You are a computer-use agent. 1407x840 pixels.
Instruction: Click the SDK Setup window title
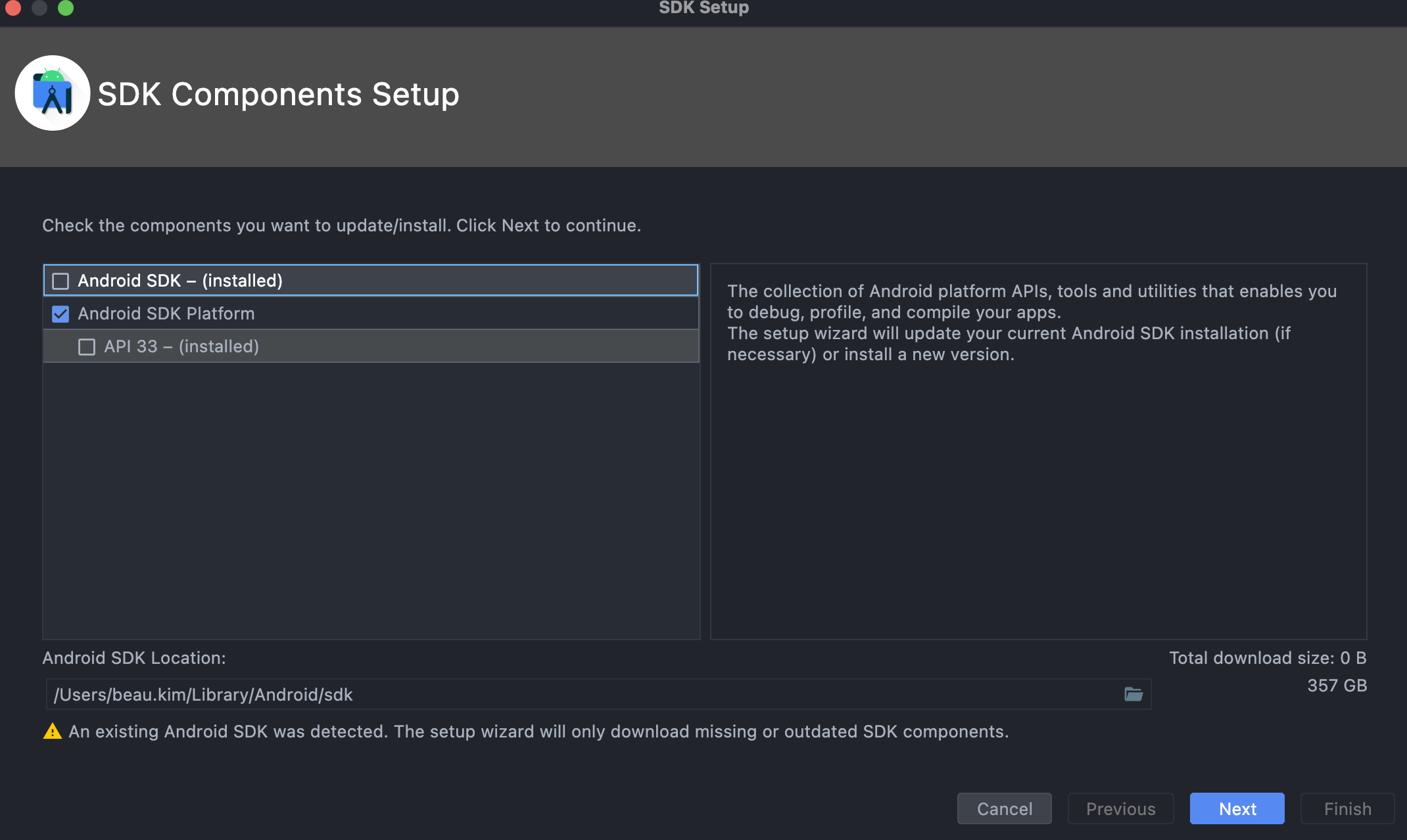pos(703,8)
